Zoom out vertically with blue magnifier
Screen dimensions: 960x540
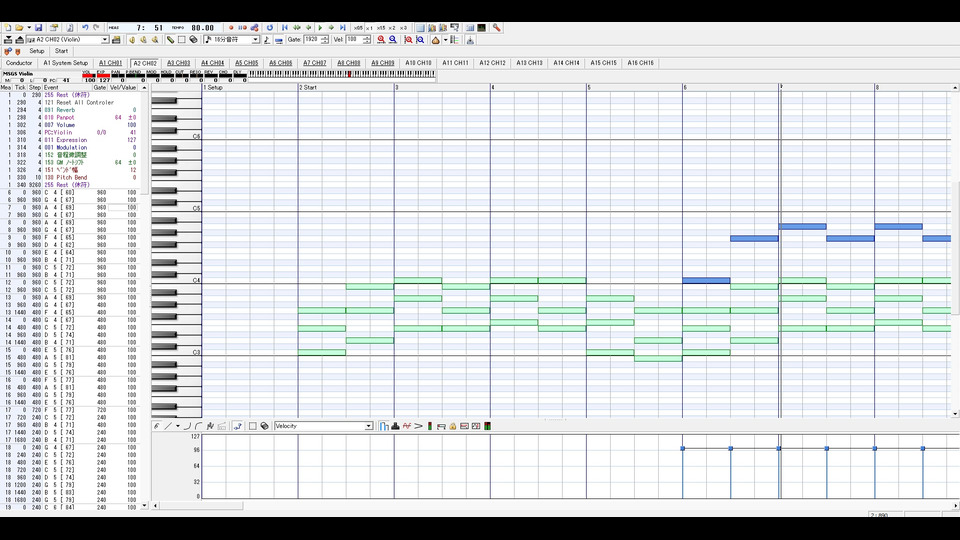coord(420,40)
